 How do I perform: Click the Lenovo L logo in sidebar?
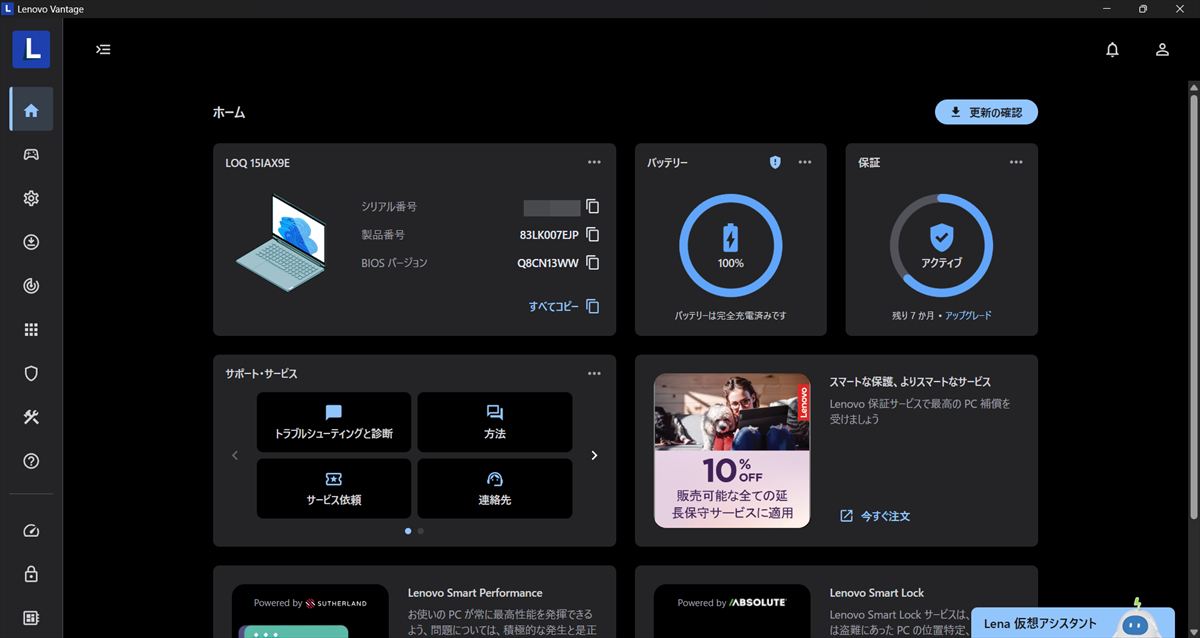(x=31, y=49)
